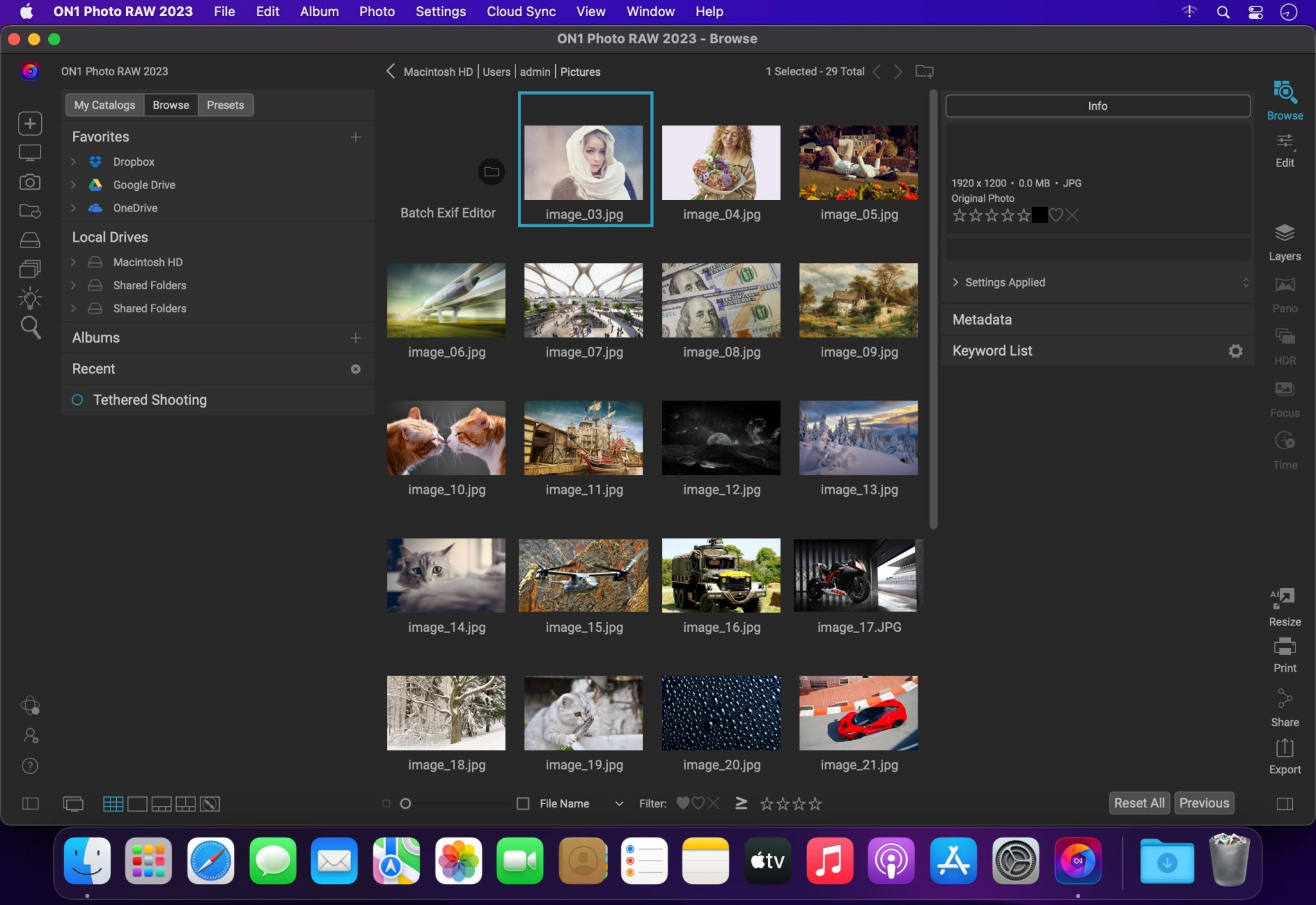Toggle the reject flag filter icon
Screen dimensions: 1316x905
tap(714, 803)
